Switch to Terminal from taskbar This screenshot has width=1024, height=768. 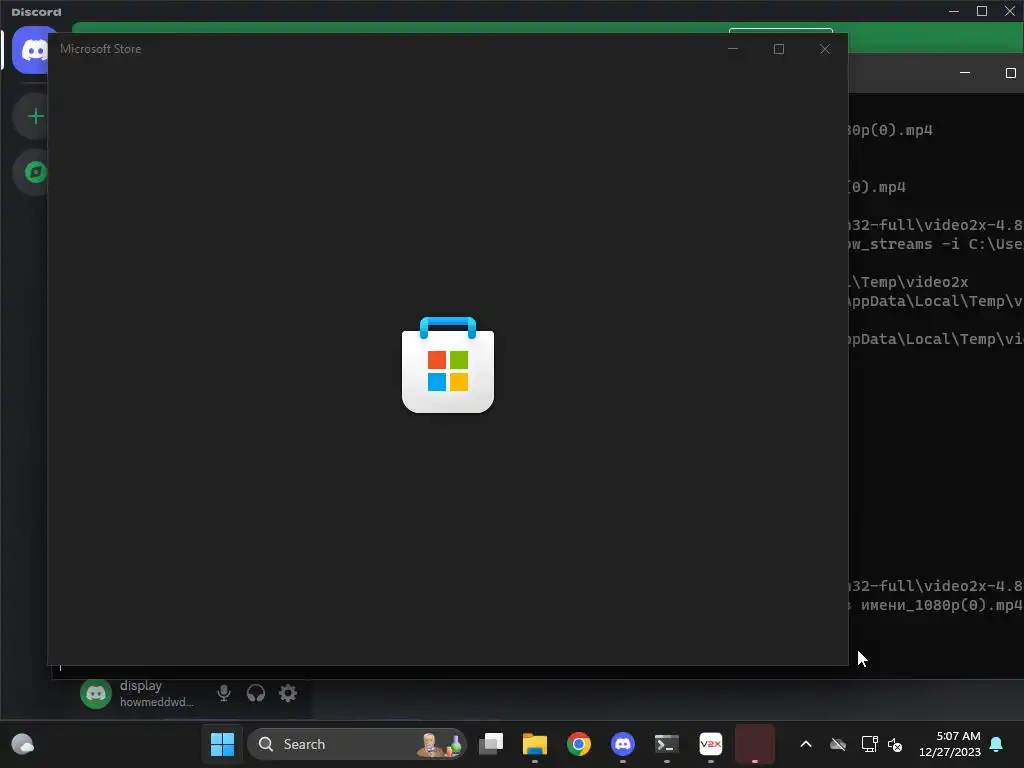667,744
